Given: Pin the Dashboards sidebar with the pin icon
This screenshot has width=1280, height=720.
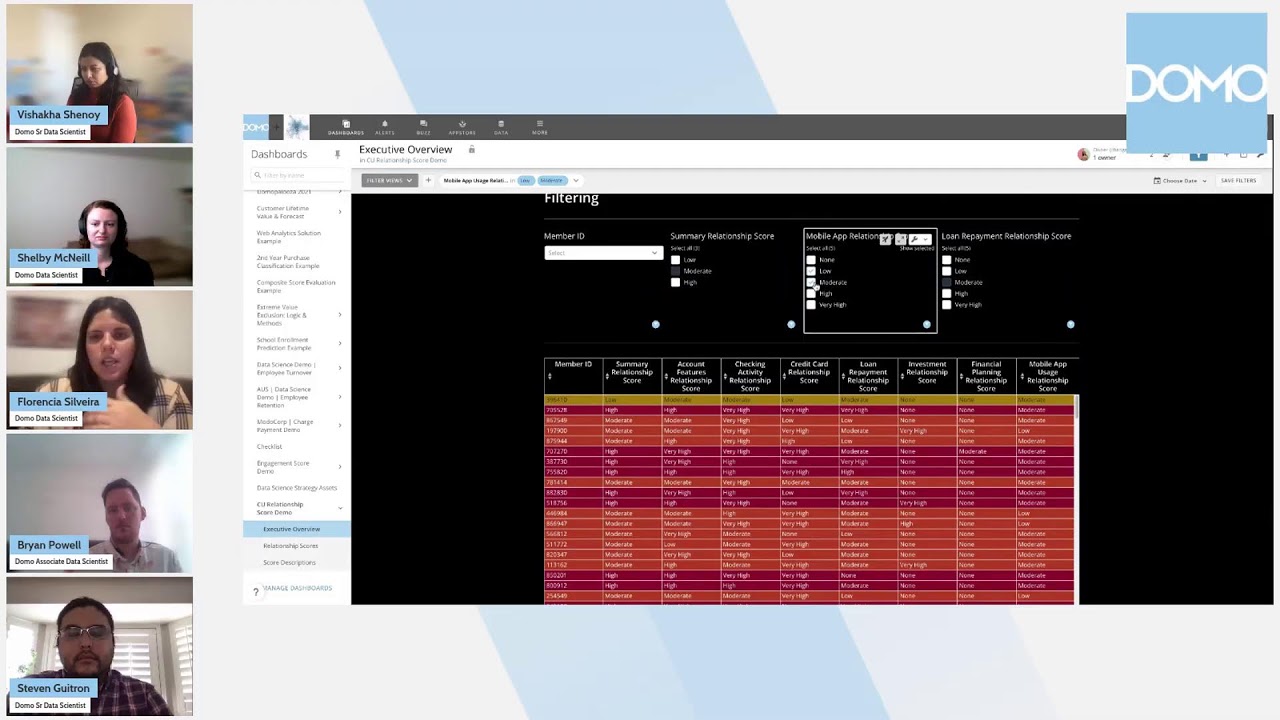Looking at the screenshot, I should pyautogui.click(x=337, y=154).
